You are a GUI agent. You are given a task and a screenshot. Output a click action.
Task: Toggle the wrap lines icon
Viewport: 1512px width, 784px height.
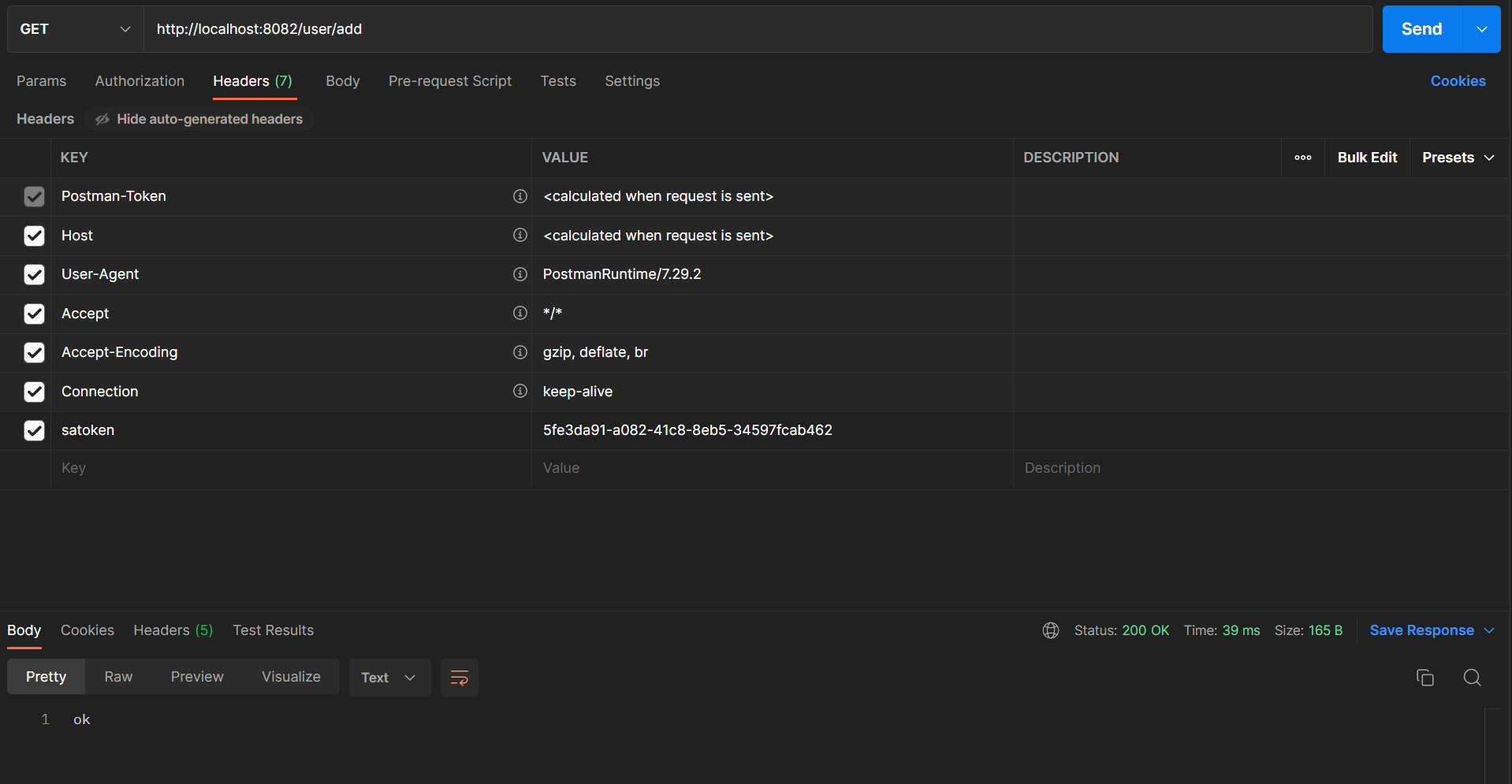click(x=459, y=678)
